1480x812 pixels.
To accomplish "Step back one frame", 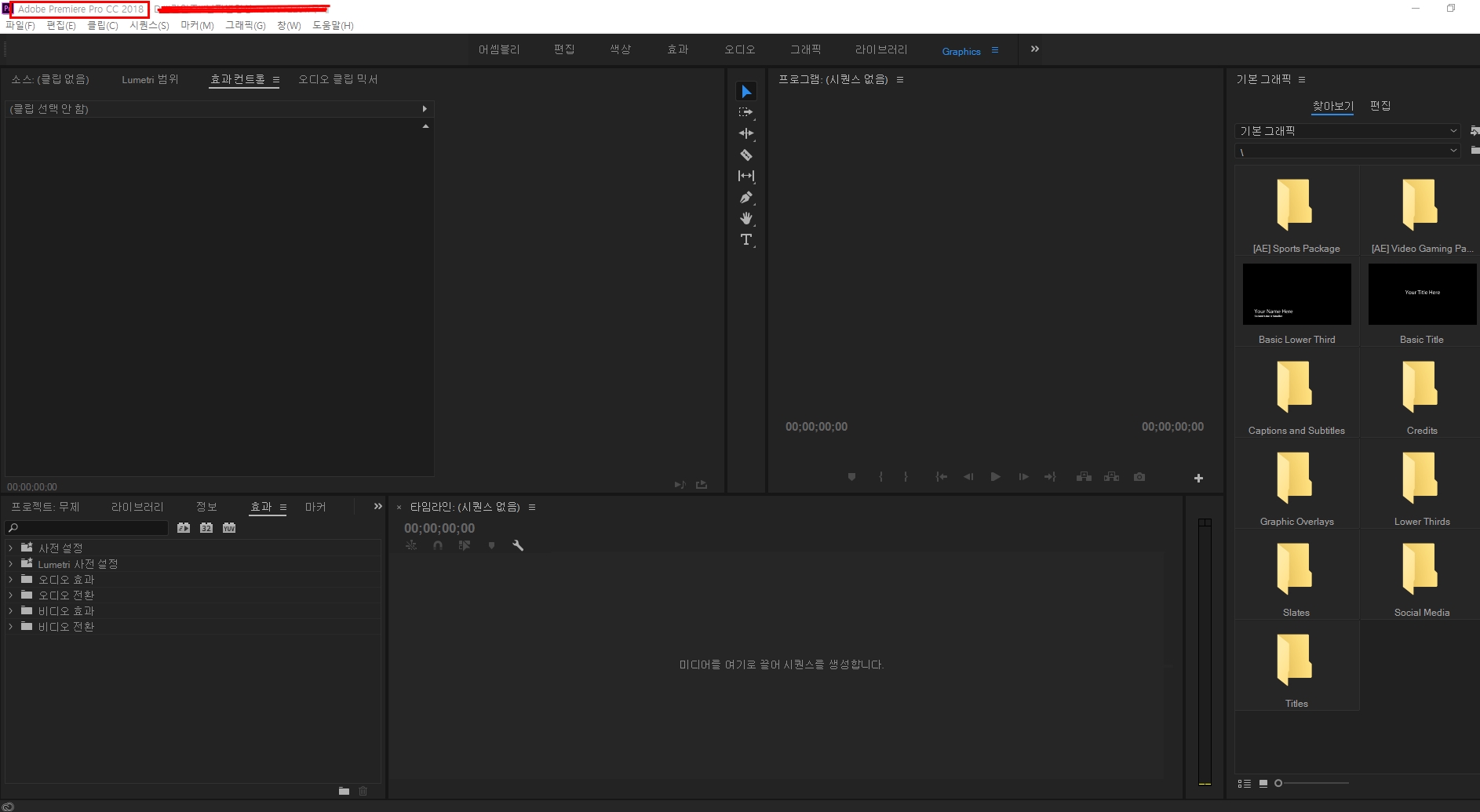I will click(968, 477).
